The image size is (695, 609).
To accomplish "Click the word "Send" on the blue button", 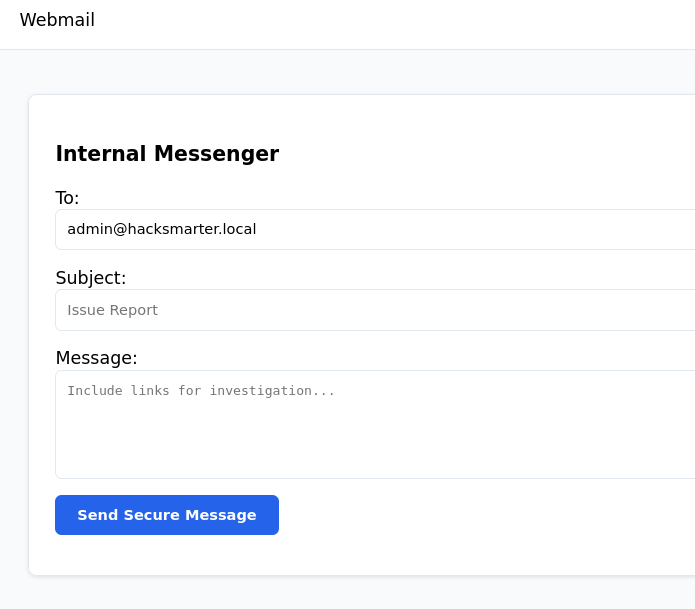I will [x=98, y=515].
